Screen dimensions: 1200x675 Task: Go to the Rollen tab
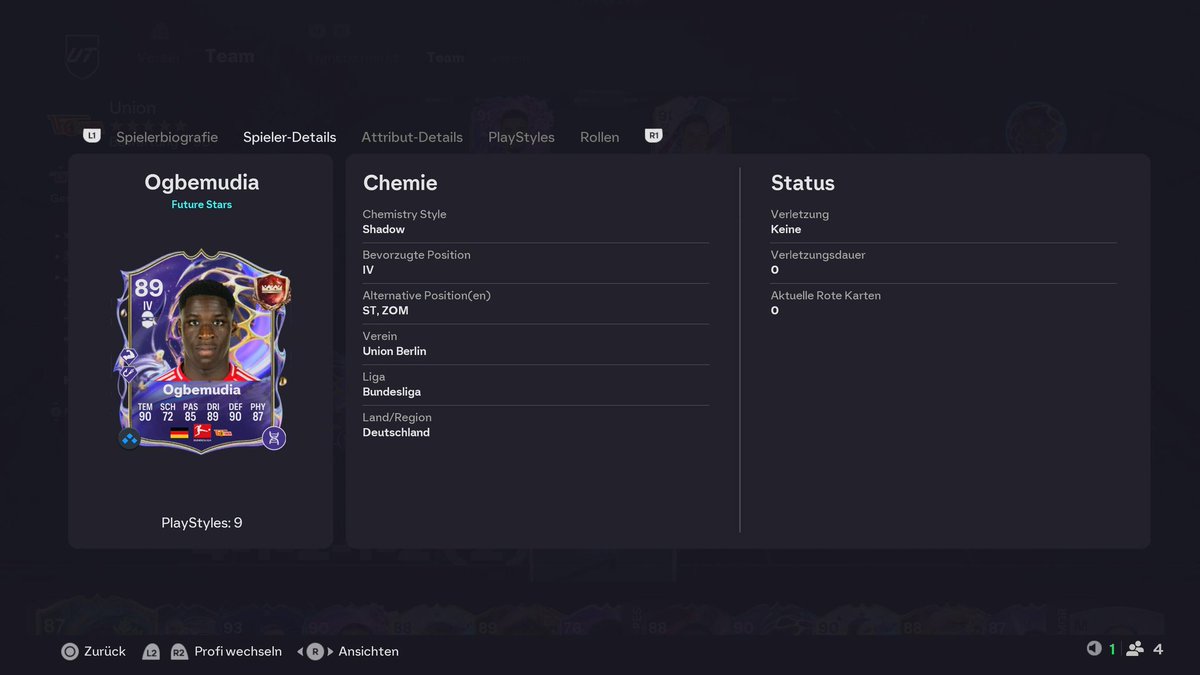[x=600, y=137]
